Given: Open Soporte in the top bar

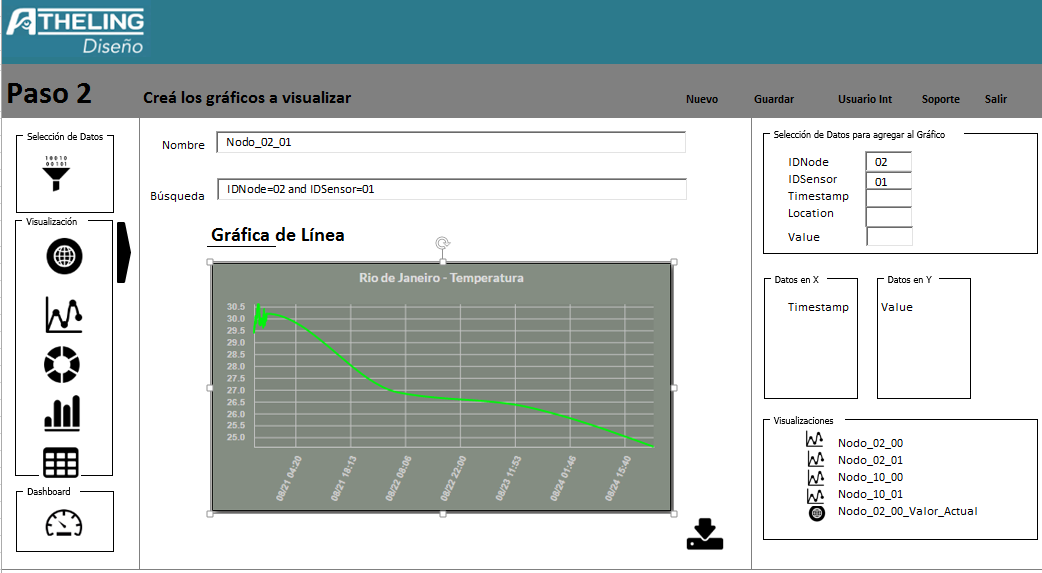Looking at the screenshot, I should (x=940, y=99).
